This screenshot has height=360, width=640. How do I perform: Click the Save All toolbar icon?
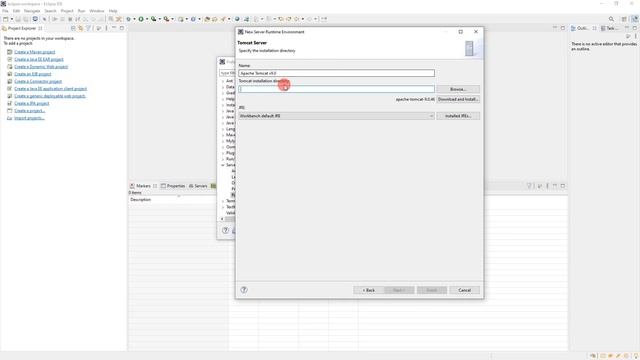(x=25, y=19)
